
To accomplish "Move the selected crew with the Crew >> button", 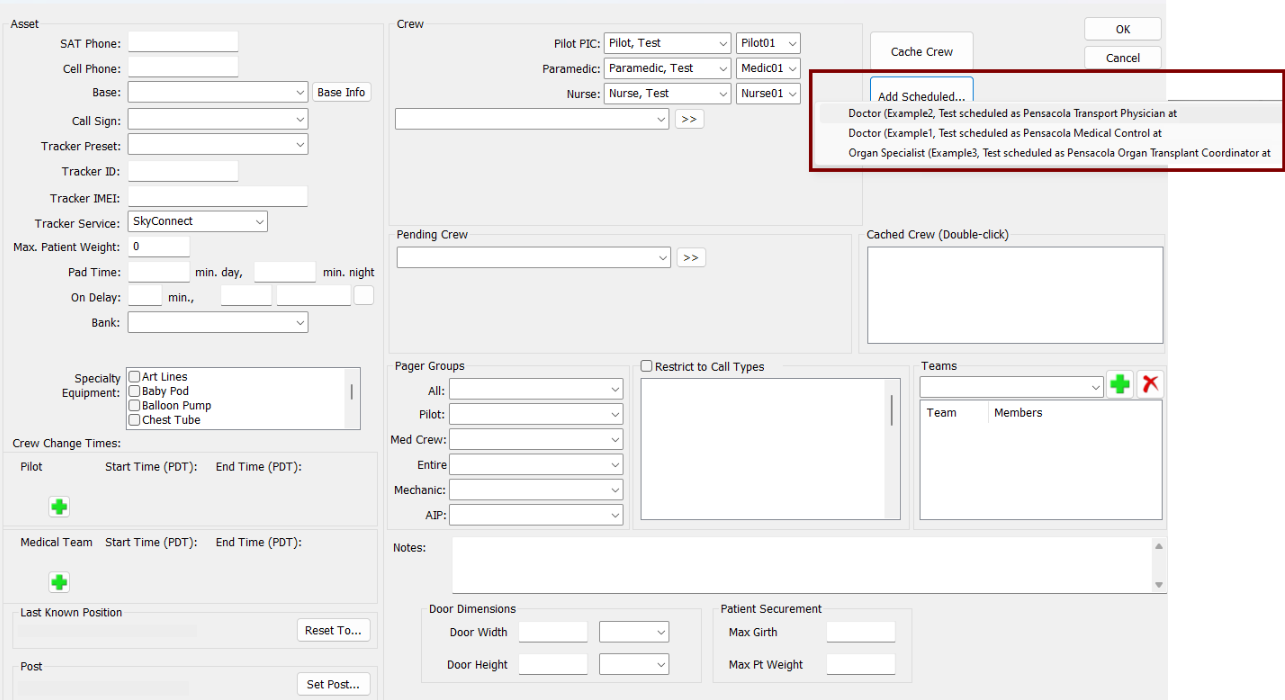I will click(x=690, y=119).
